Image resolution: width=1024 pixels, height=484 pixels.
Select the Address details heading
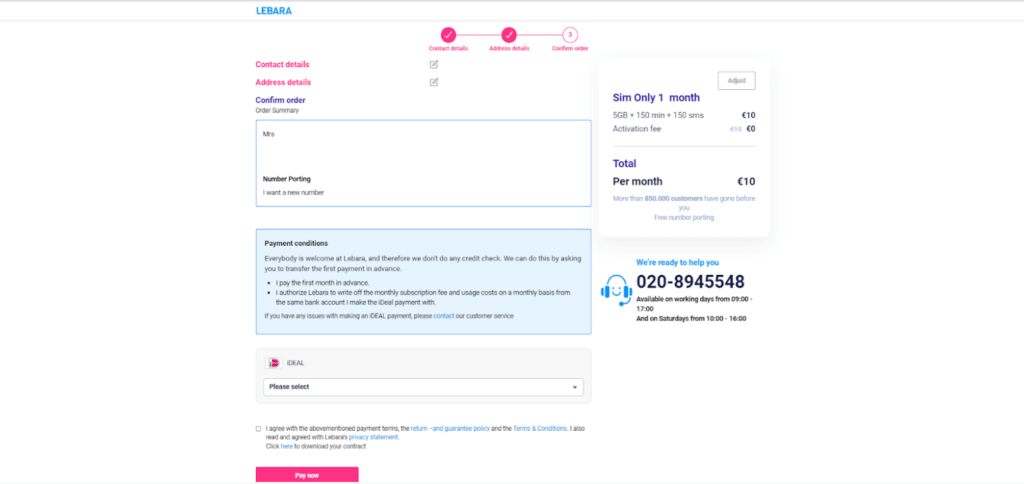[283, 82]
